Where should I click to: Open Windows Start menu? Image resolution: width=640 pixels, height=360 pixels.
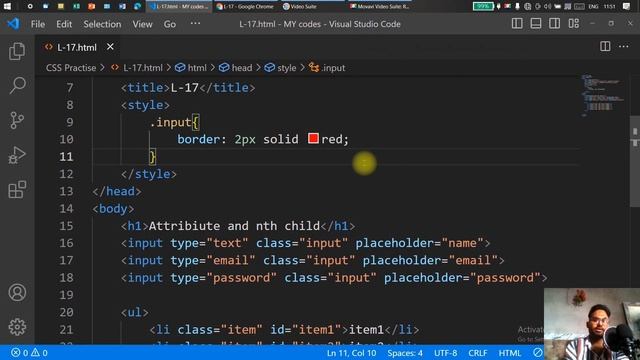pos(7,6)
